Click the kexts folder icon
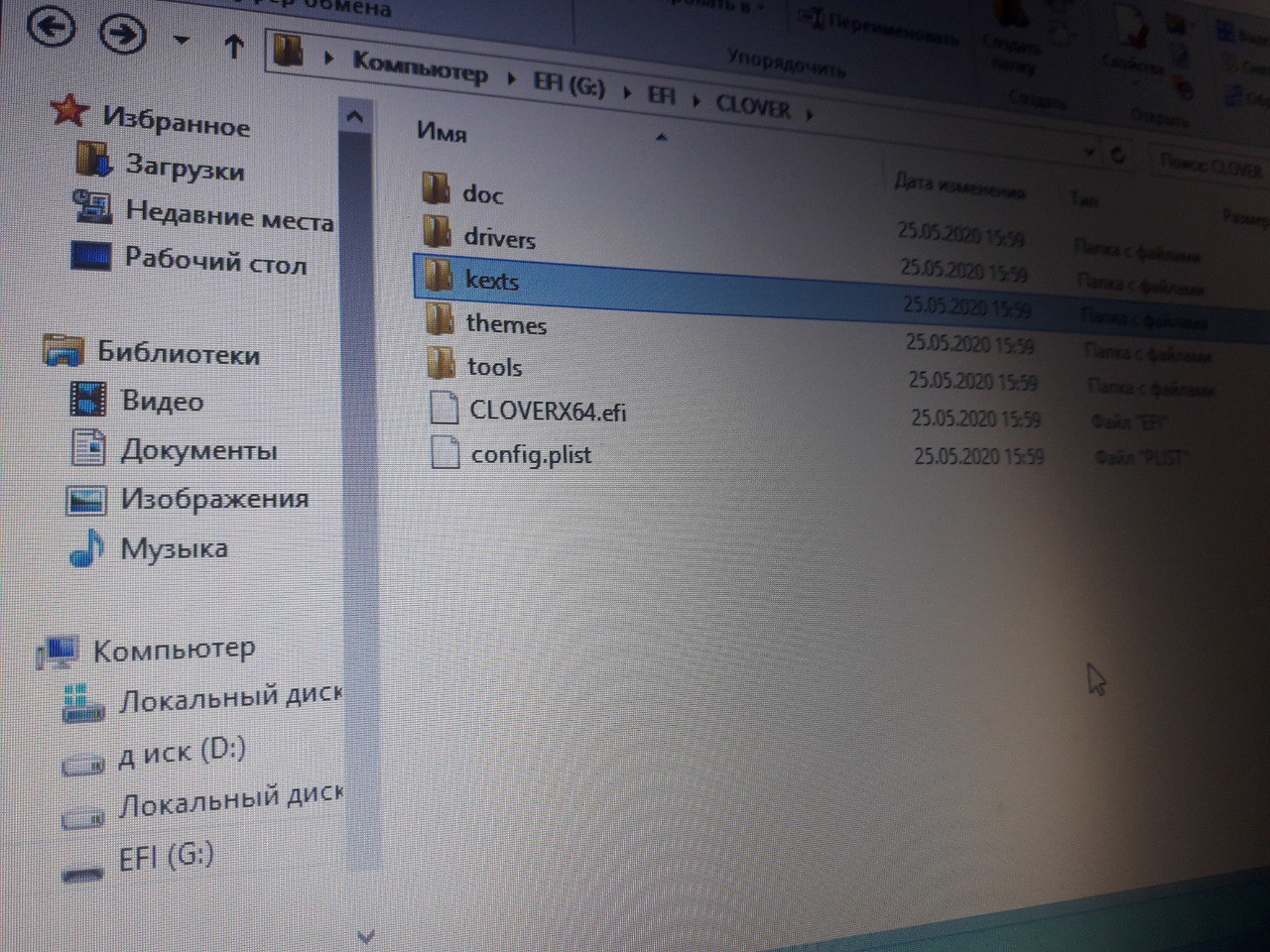Viewport: 1270px width, 952px height. click(439, 276)
